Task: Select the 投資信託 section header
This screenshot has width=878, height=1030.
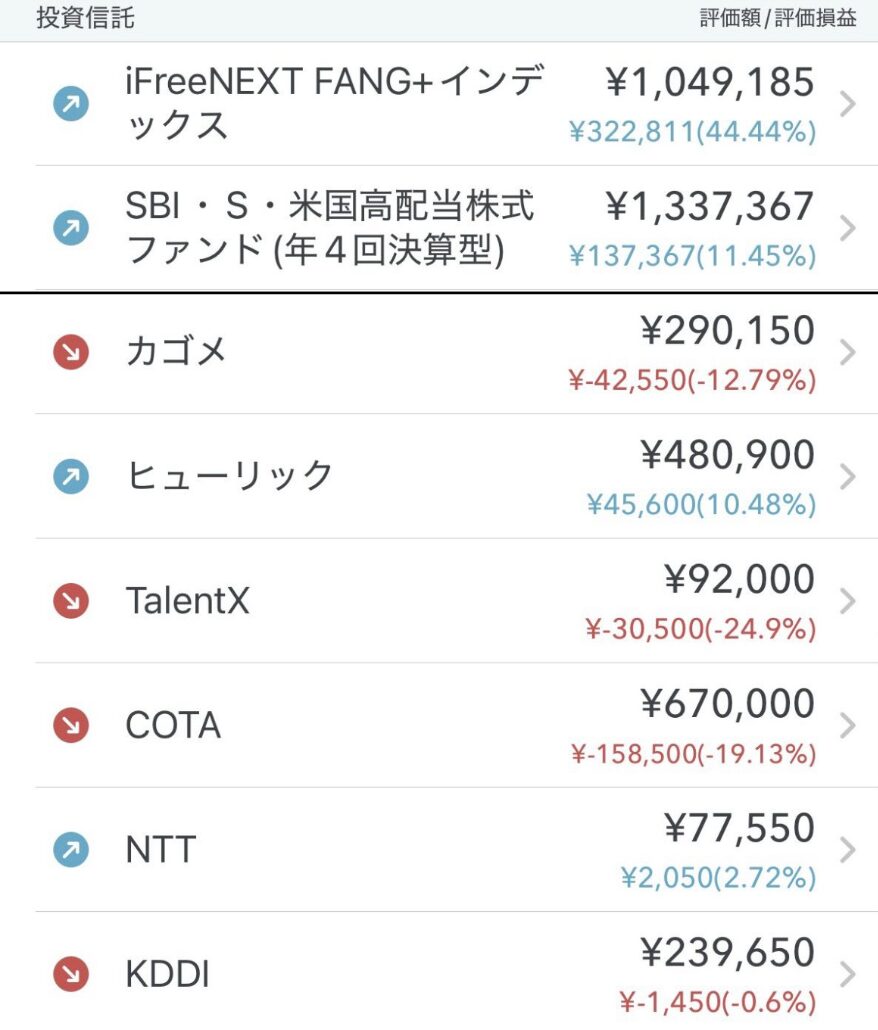Action: coord(85,18)
